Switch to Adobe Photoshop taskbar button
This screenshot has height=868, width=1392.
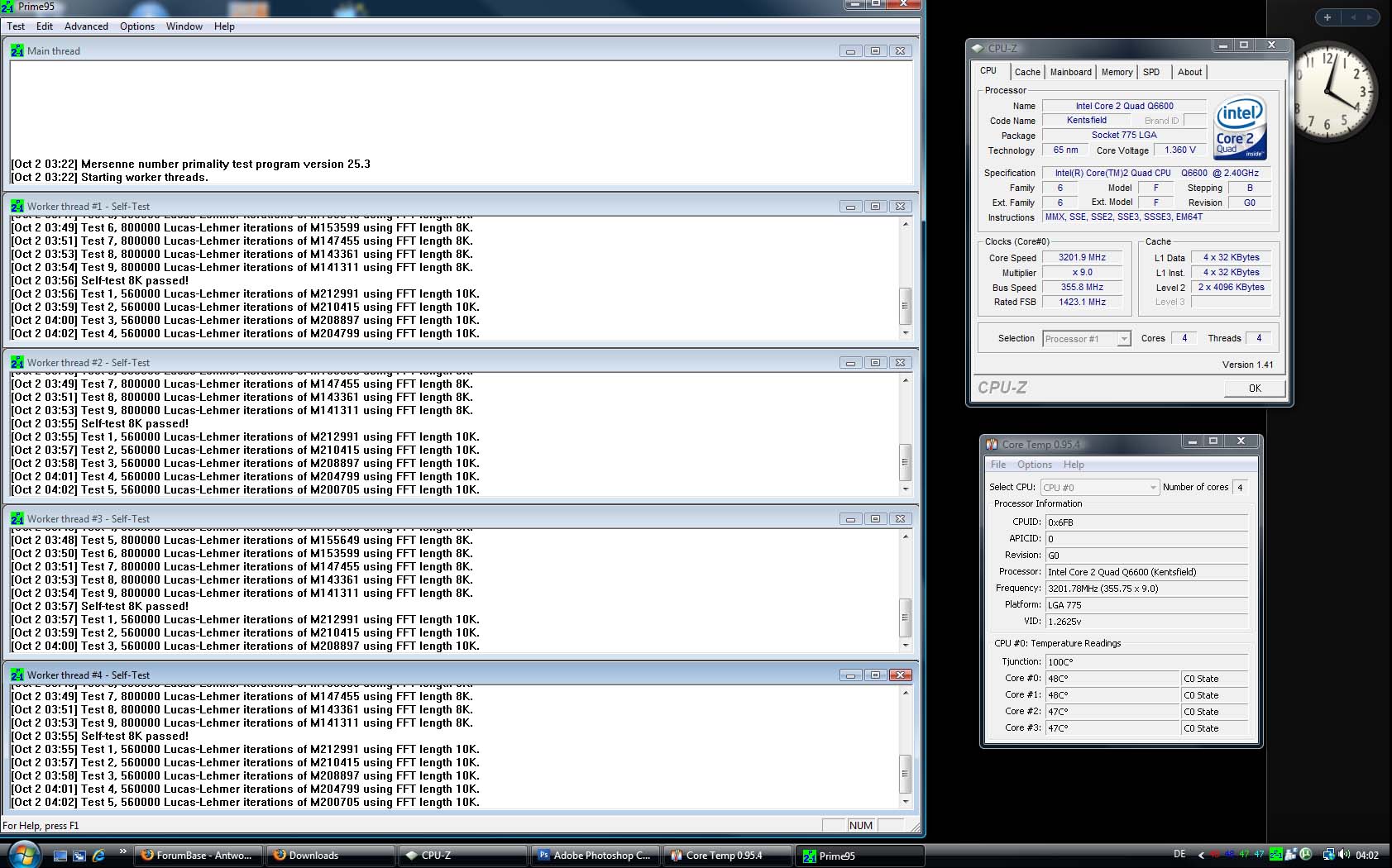coord(596,856)
